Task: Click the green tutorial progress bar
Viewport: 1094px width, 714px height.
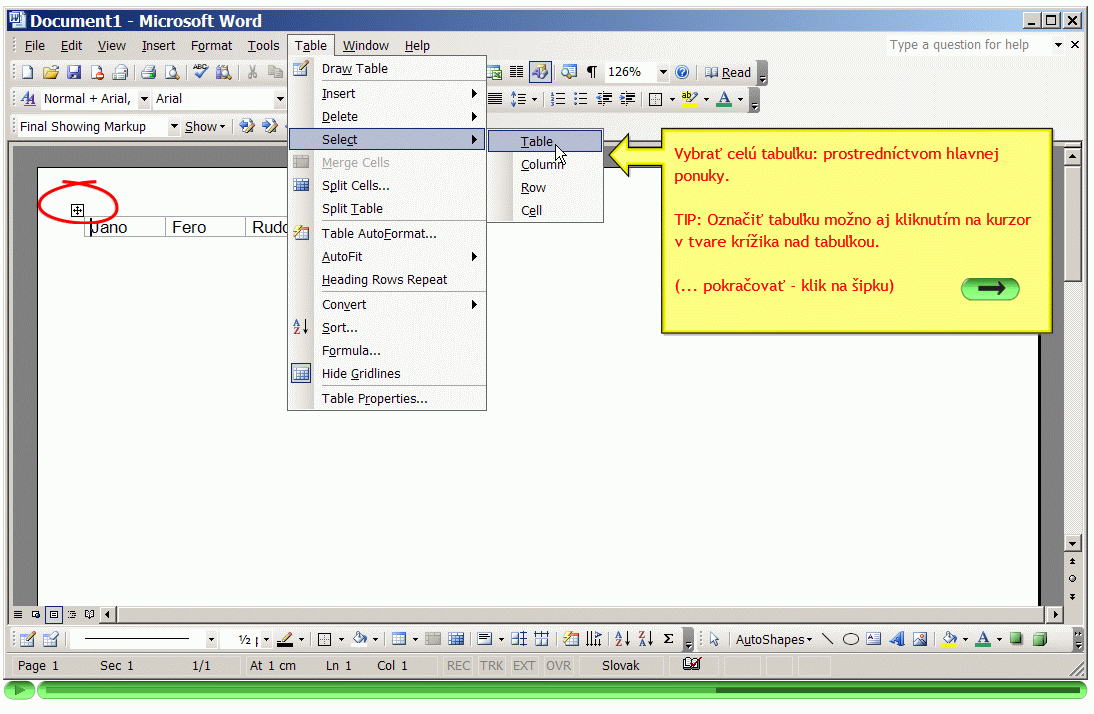Action: point(562,690)
